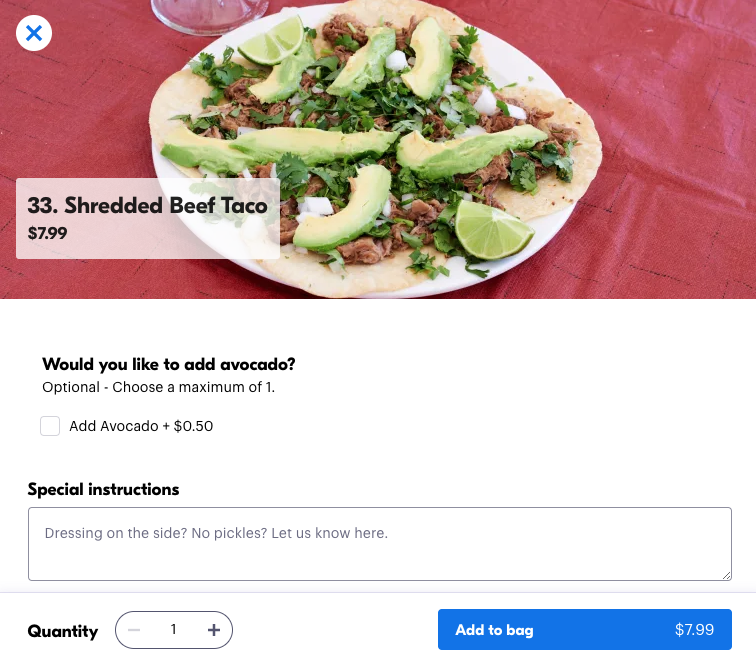
Task: Click the text area resize handle
Action: [x=726, y=574]
